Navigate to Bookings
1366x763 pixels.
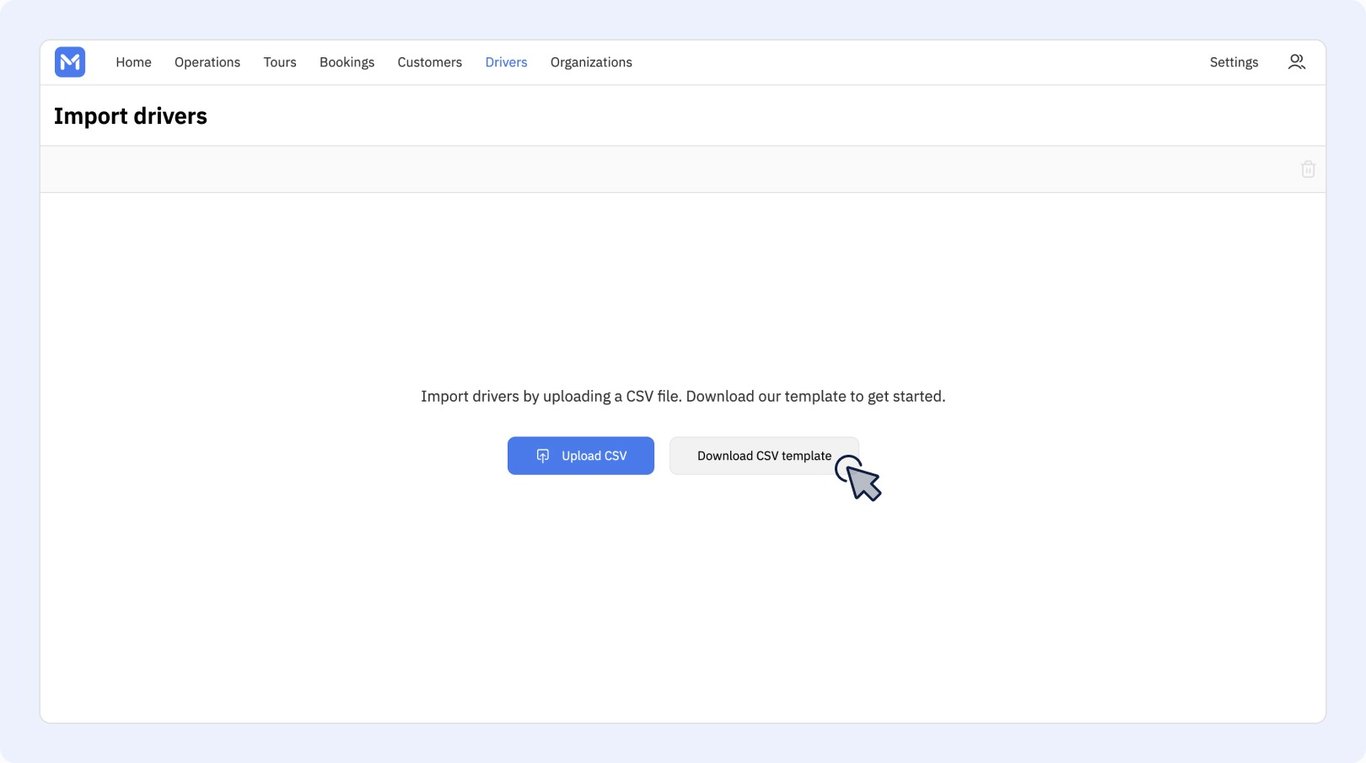pyautogui.click(x=347, y=62)
